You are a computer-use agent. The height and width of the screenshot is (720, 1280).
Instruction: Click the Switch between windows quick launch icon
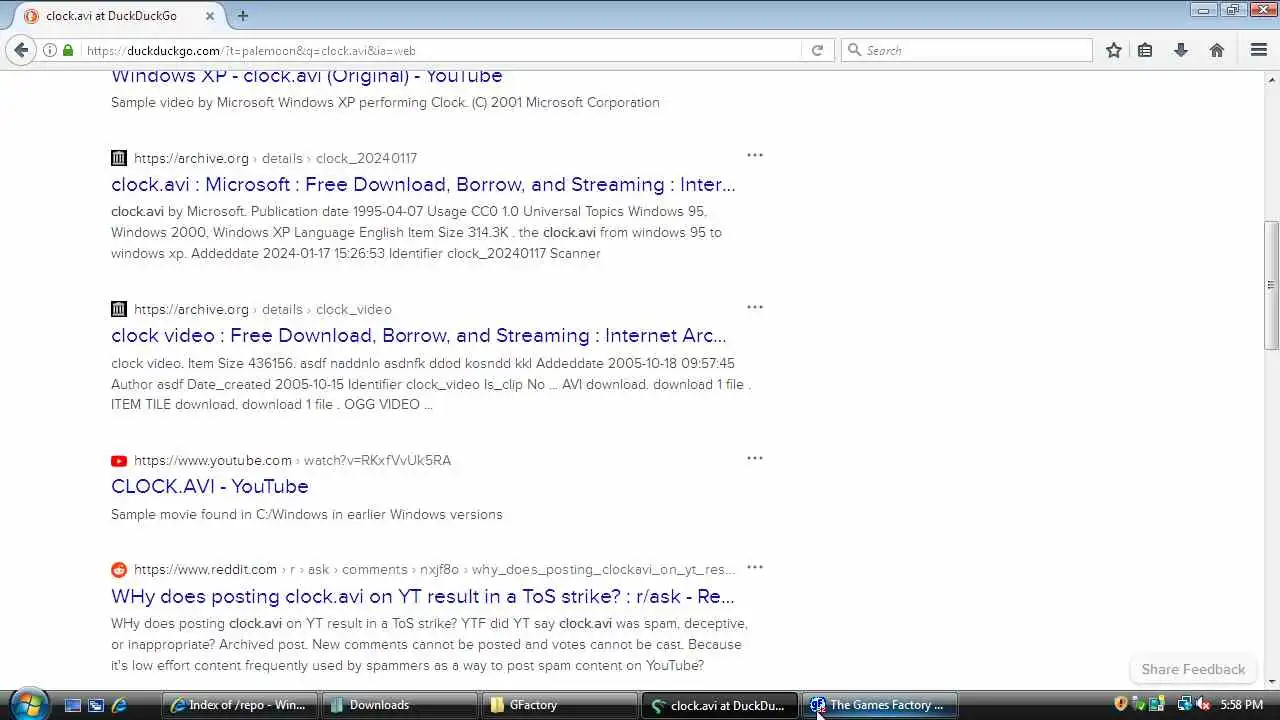(x=96, y=705)
